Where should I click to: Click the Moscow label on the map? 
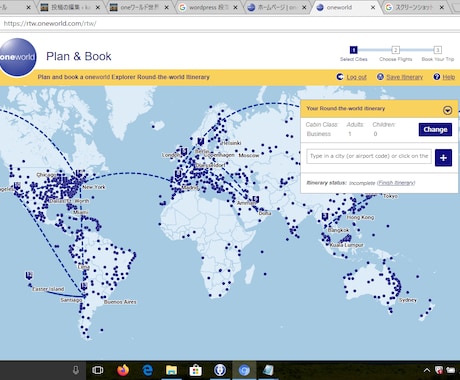click(248, 155)
